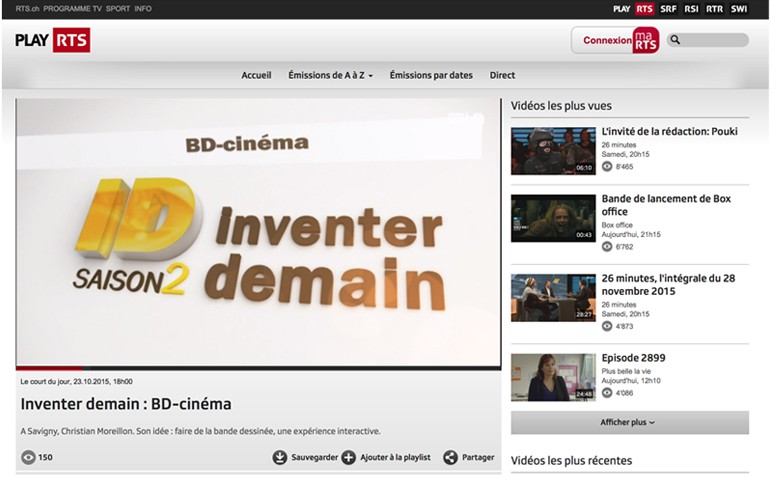The width and height of the screenshot is (781, 486).
Task: Open the RTS.ch link
Action: (x=27, y=8)
